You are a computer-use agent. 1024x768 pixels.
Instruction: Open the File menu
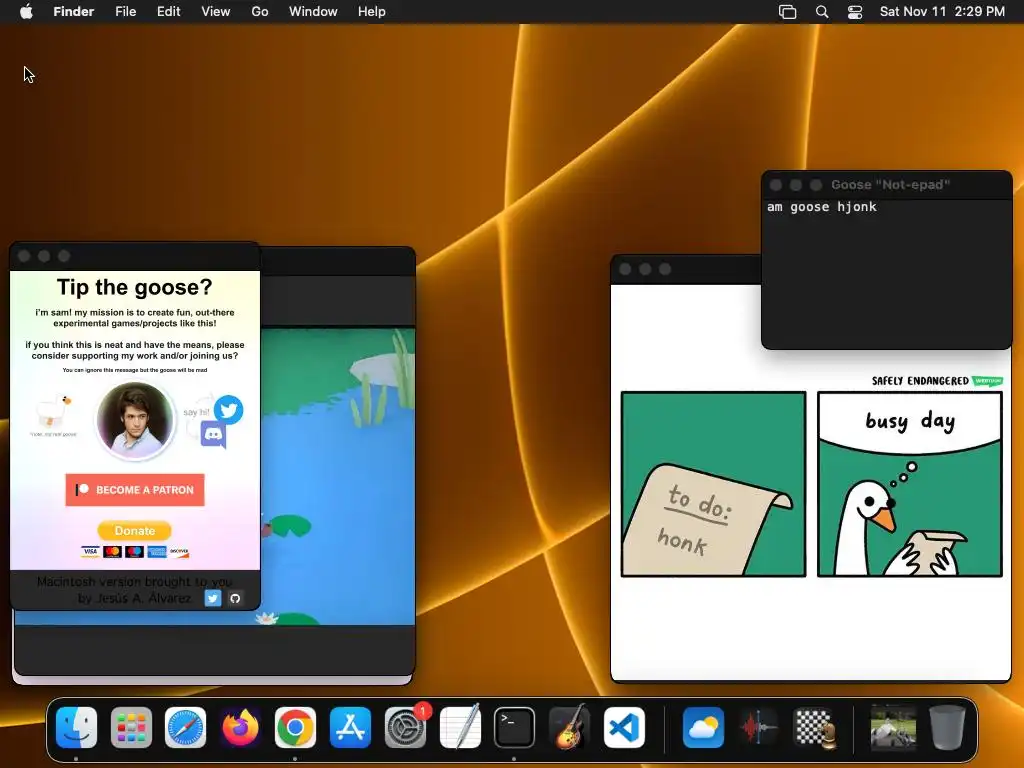pyautogui.click(x=125, y=12)
